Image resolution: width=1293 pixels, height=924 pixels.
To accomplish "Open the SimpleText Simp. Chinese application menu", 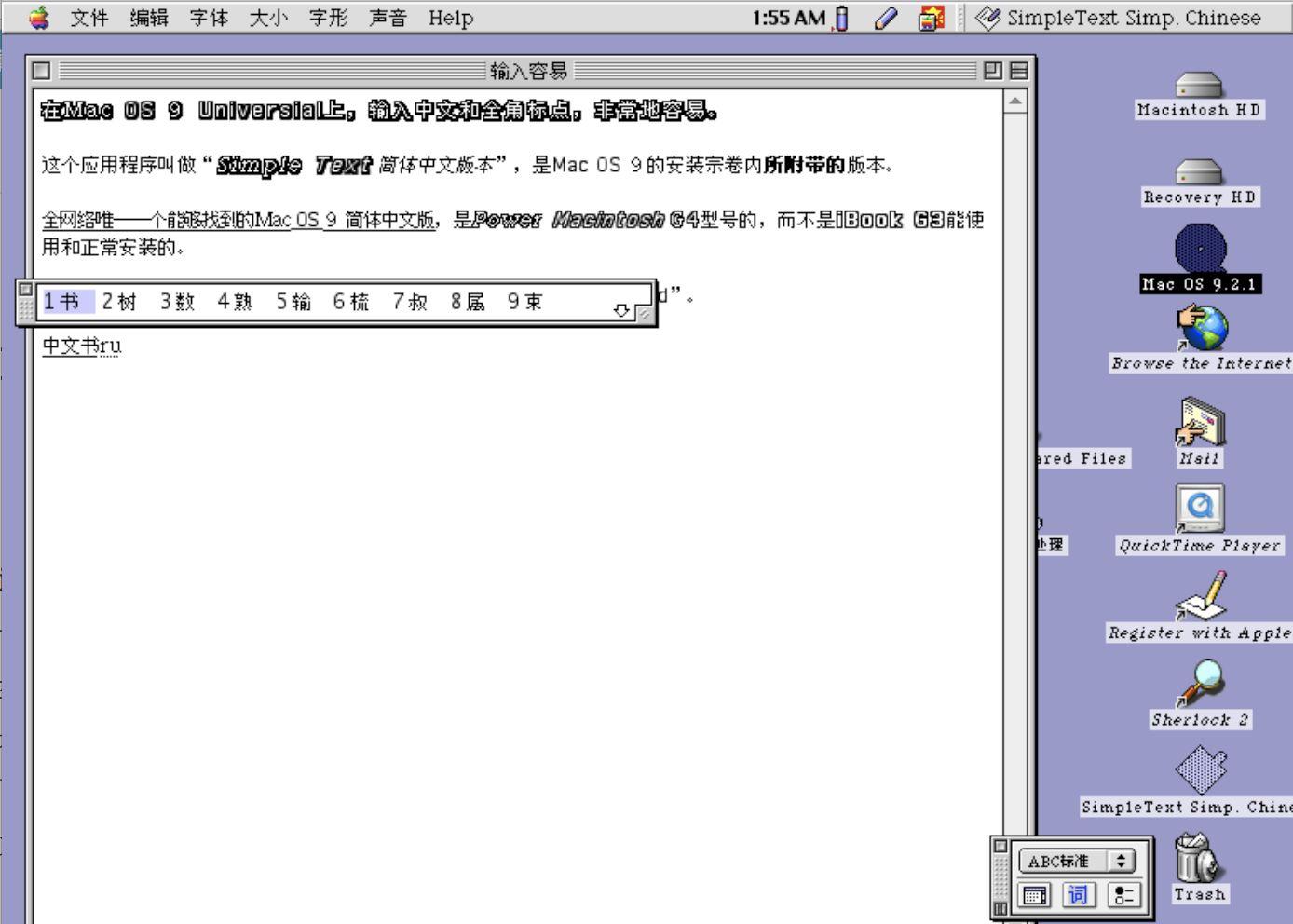I will pyautogui.click(x=1118, y=18).
